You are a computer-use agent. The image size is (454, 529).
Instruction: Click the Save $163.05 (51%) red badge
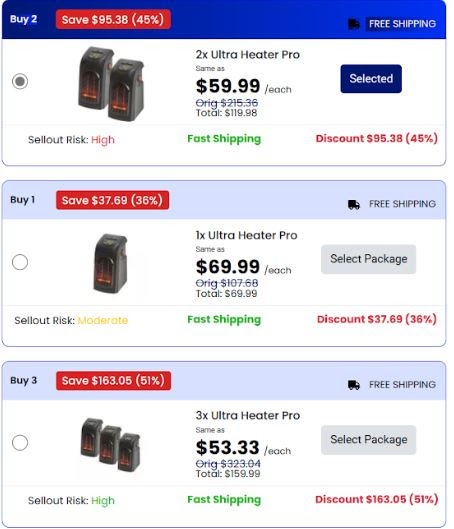pyautogui.click(x=113, y=381)
